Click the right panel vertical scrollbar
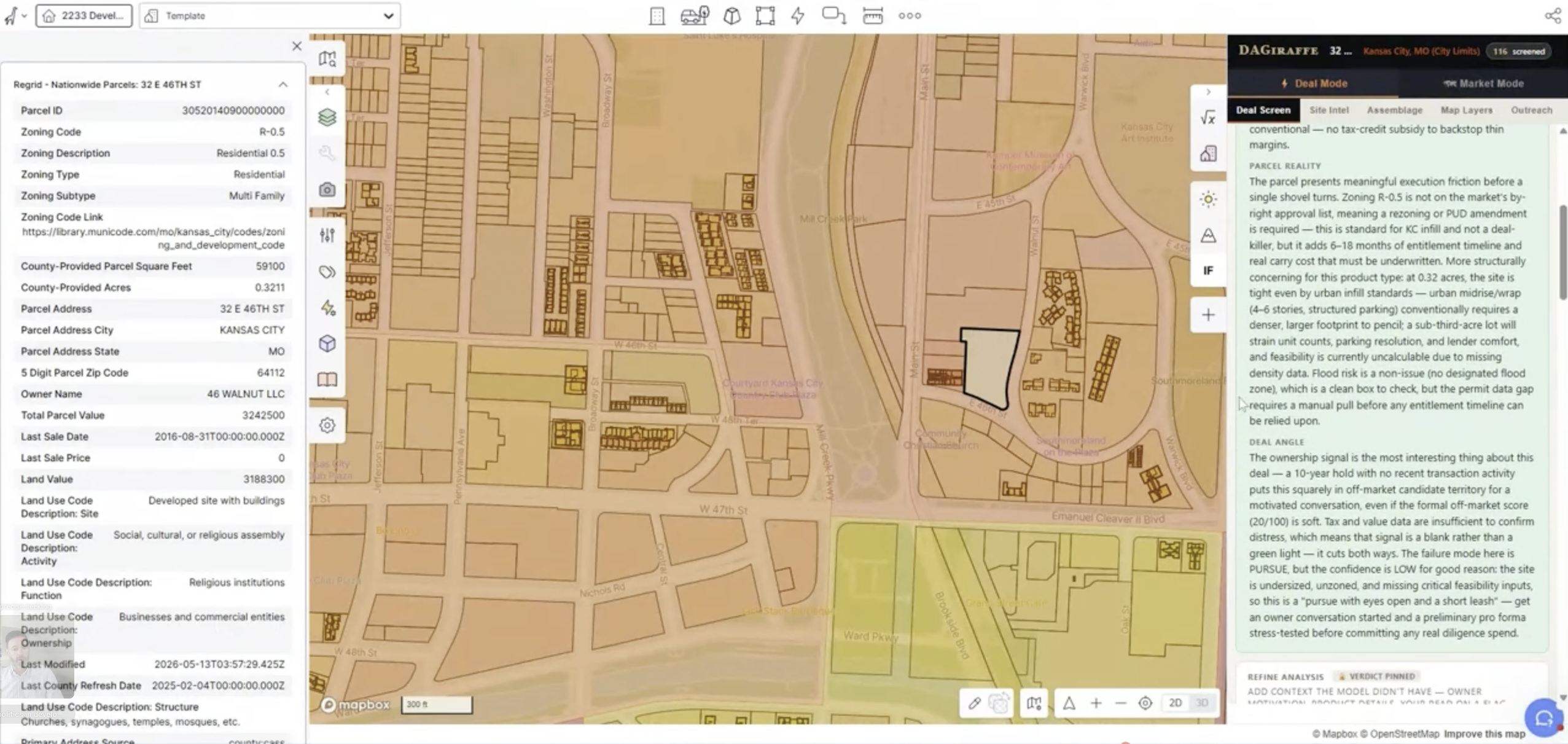 [x=1563, y=252]
